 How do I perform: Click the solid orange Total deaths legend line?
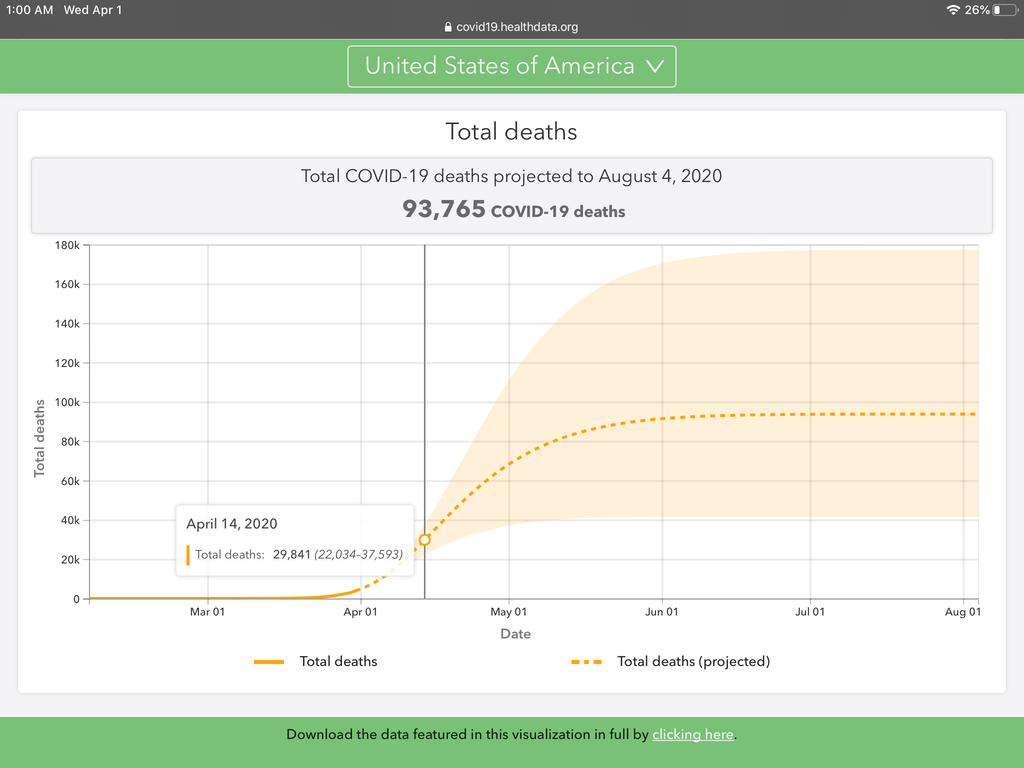[270, 661]
